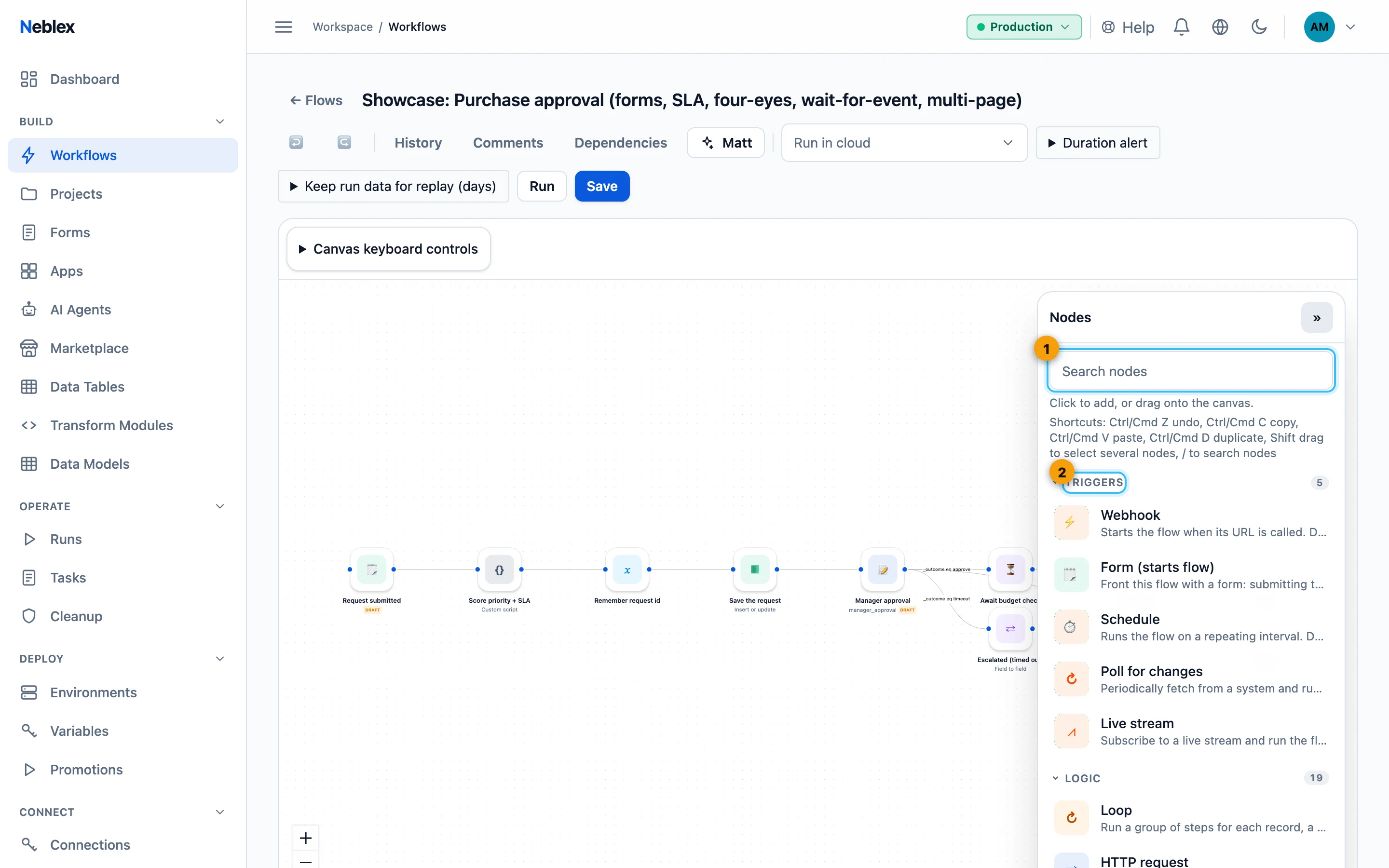Select the Schedule trigger node icon
1389x868 pixels.
pos(1071,627)
